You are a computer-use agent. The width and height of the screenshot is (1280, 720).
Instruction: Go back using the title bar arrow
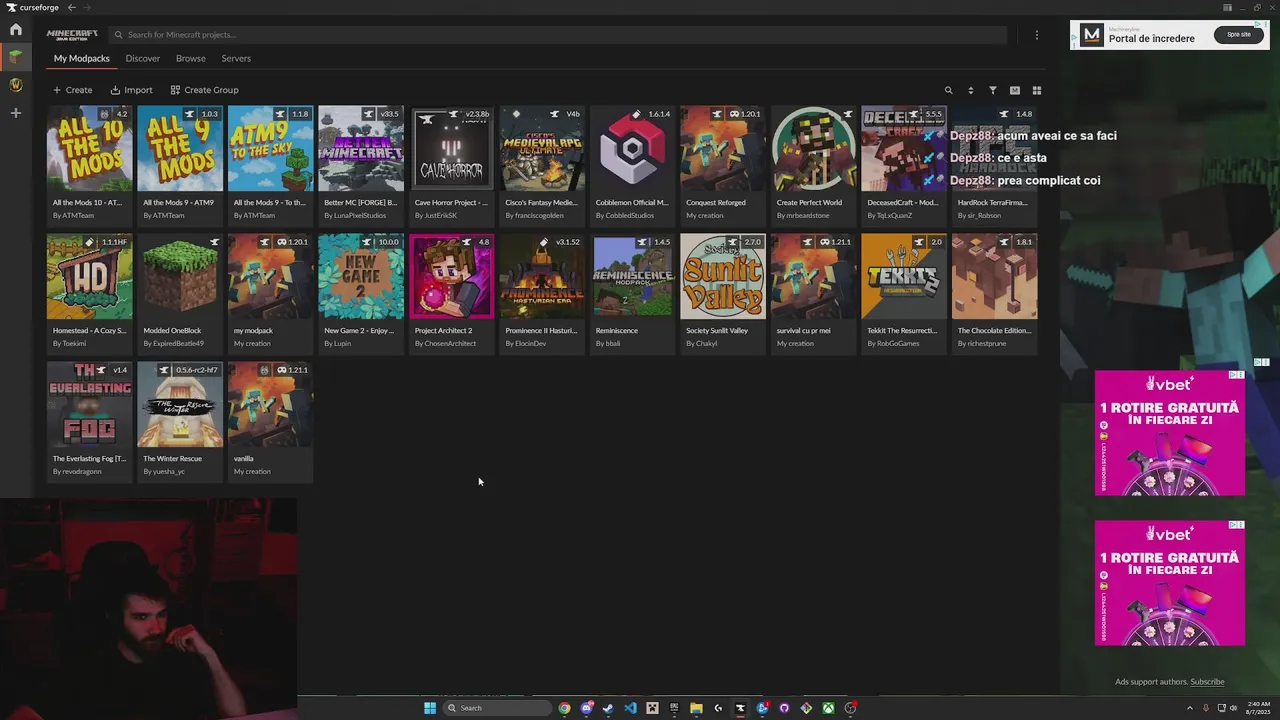coord(71,7)
